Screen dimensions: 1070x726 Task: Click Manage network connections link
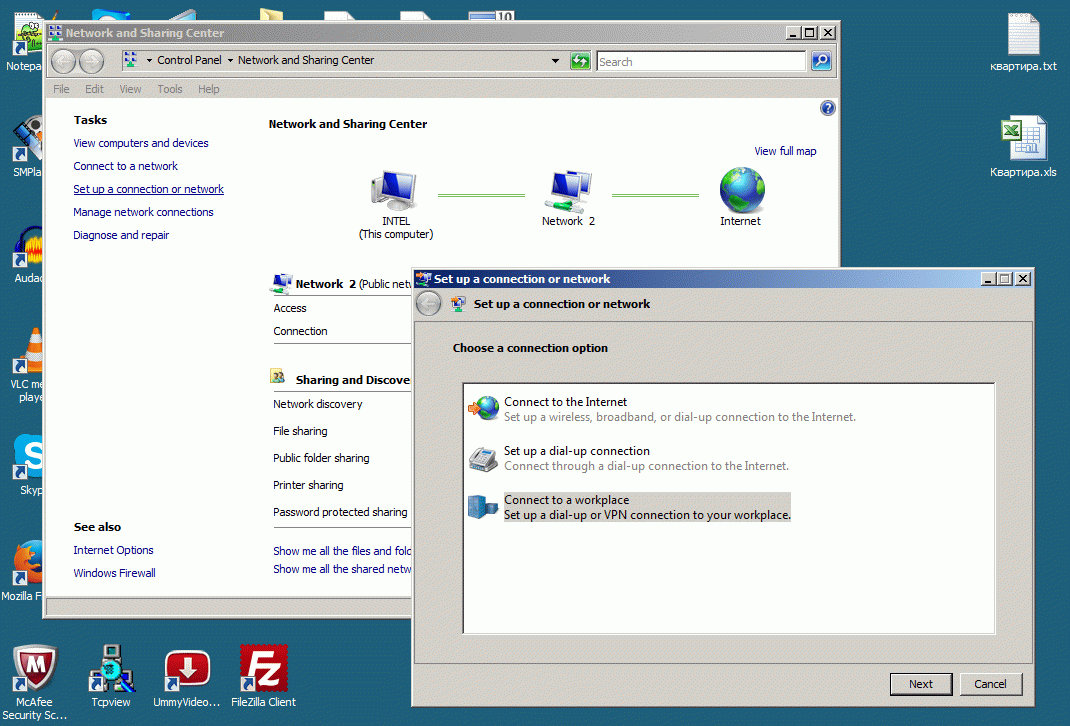coord(143,212)
